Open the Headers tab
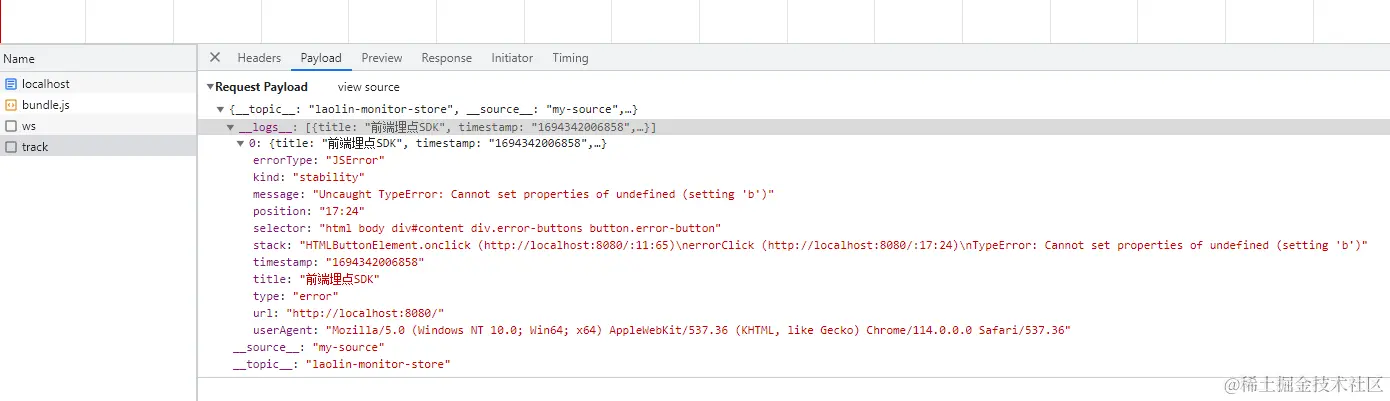The height and width of the screenshot is (401, 1390). click(259, 58)
